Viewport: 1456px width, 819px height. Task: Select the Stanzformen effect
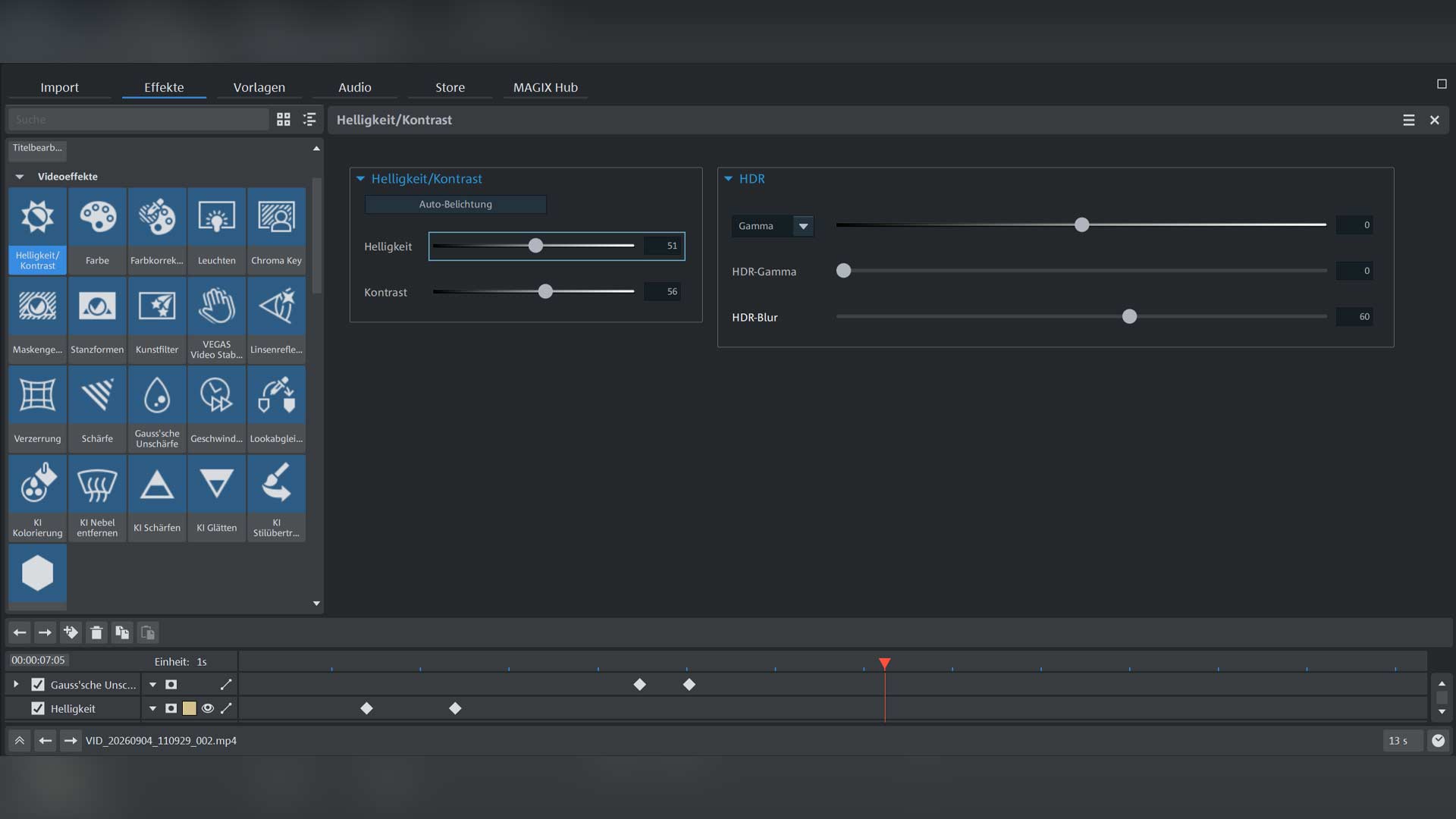97,319
